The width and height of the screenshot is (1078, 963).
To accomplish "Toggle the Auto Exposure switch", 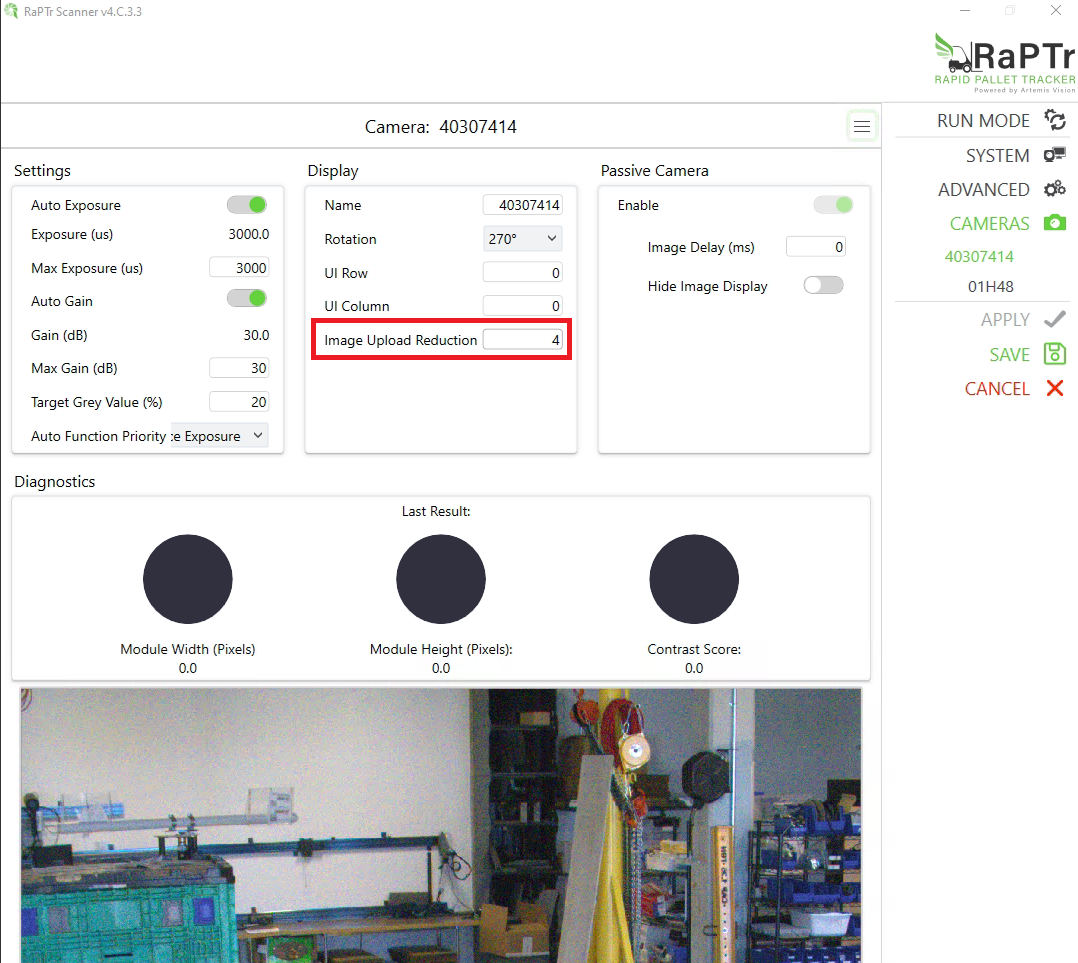I will 247,205.
